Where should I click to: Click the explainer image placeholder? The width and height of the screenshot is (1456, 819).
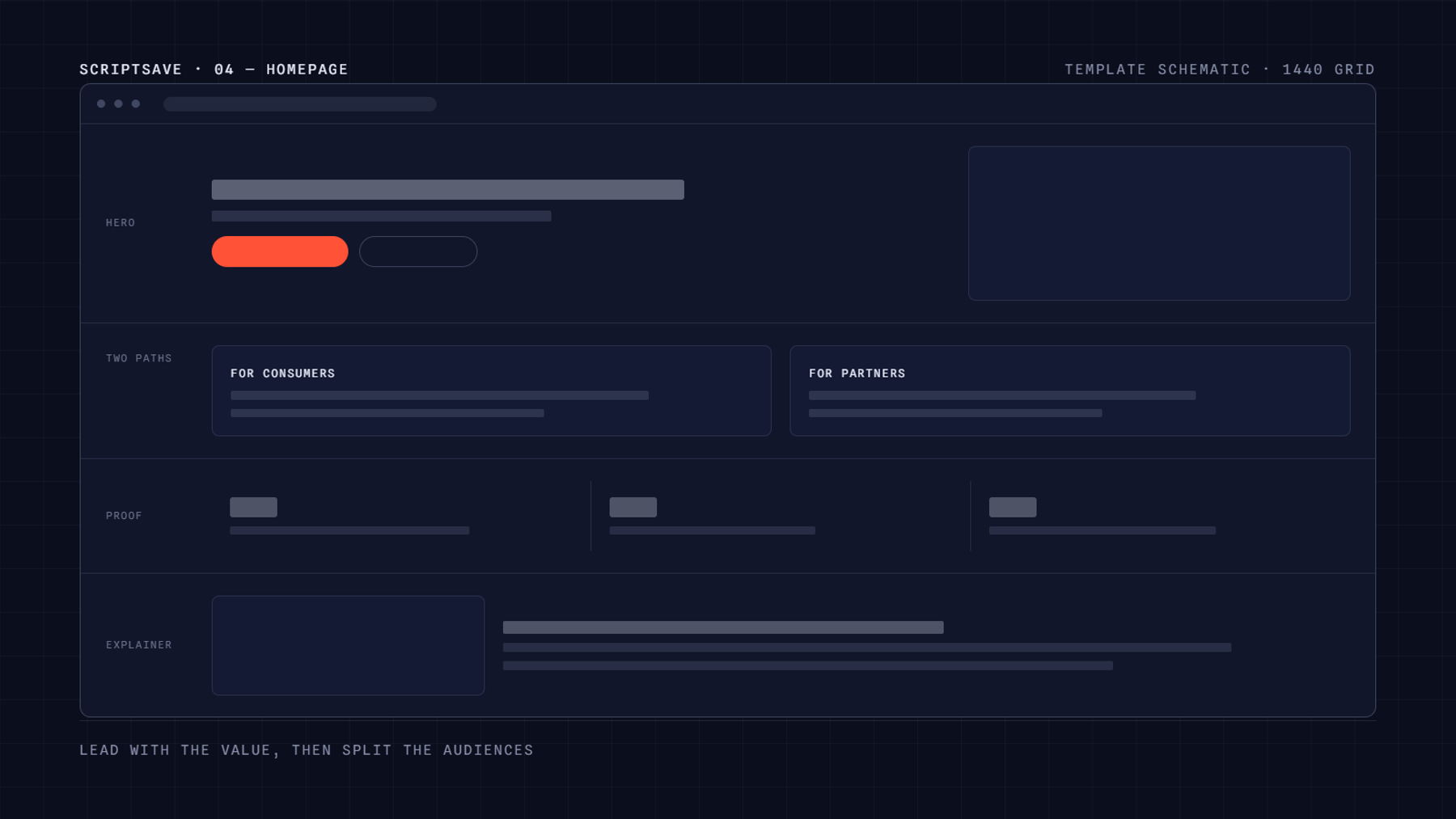[348, 645]
